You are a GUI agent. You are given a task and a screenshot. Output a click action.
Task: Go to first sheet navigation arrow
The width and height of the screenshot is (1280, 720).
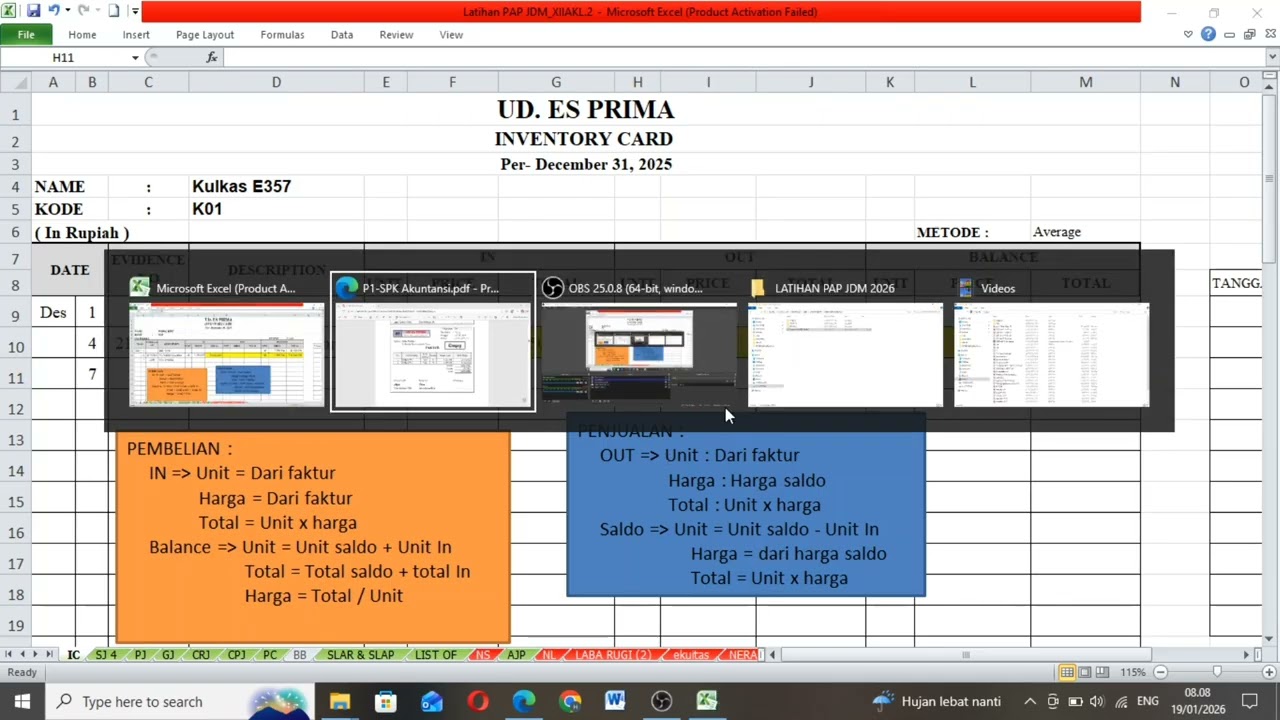(9, 655)
